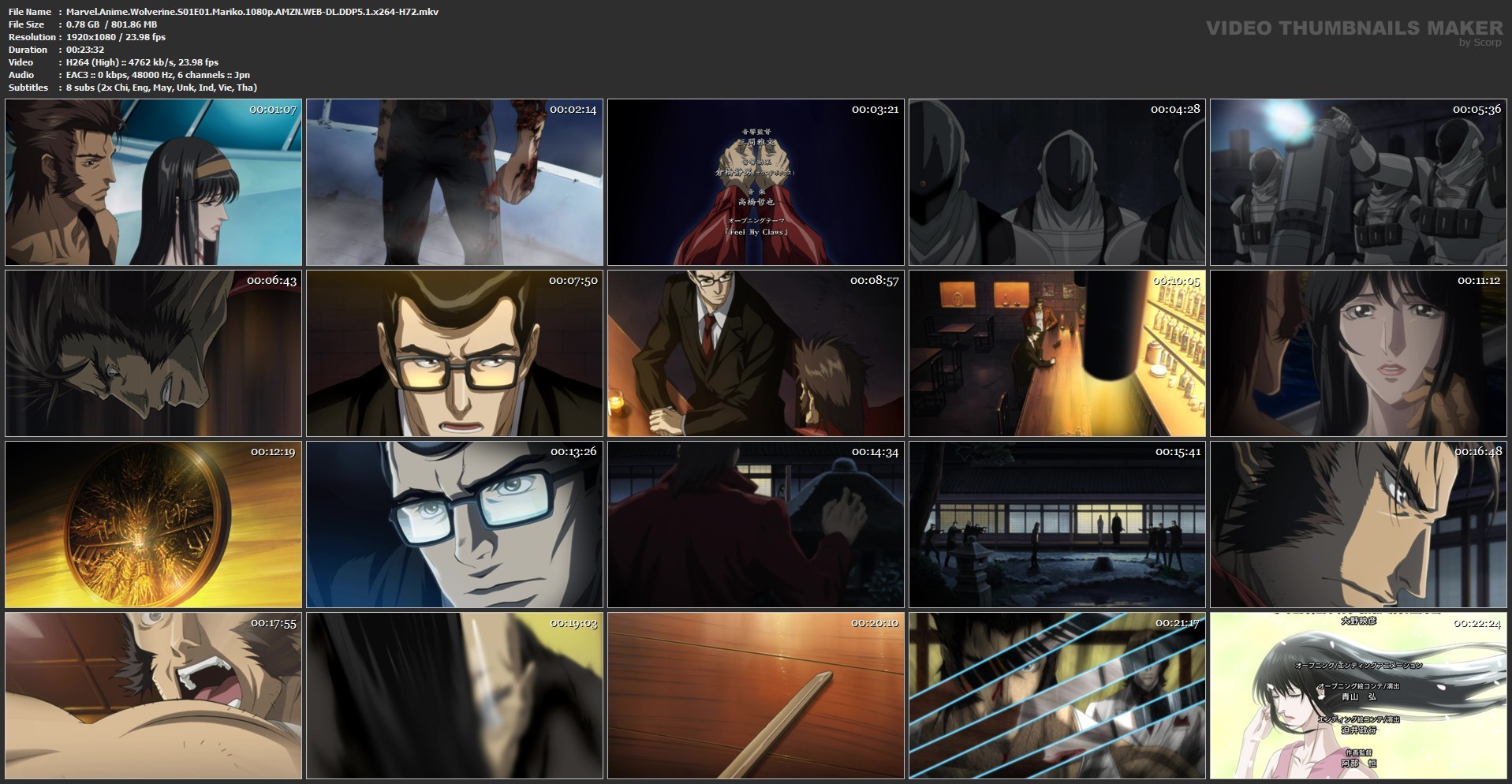Open the bar scene thumbnail at 00:10:05
Image resolution: width=1512 pixels, height=784 pixels.
tap(1058, 353)
